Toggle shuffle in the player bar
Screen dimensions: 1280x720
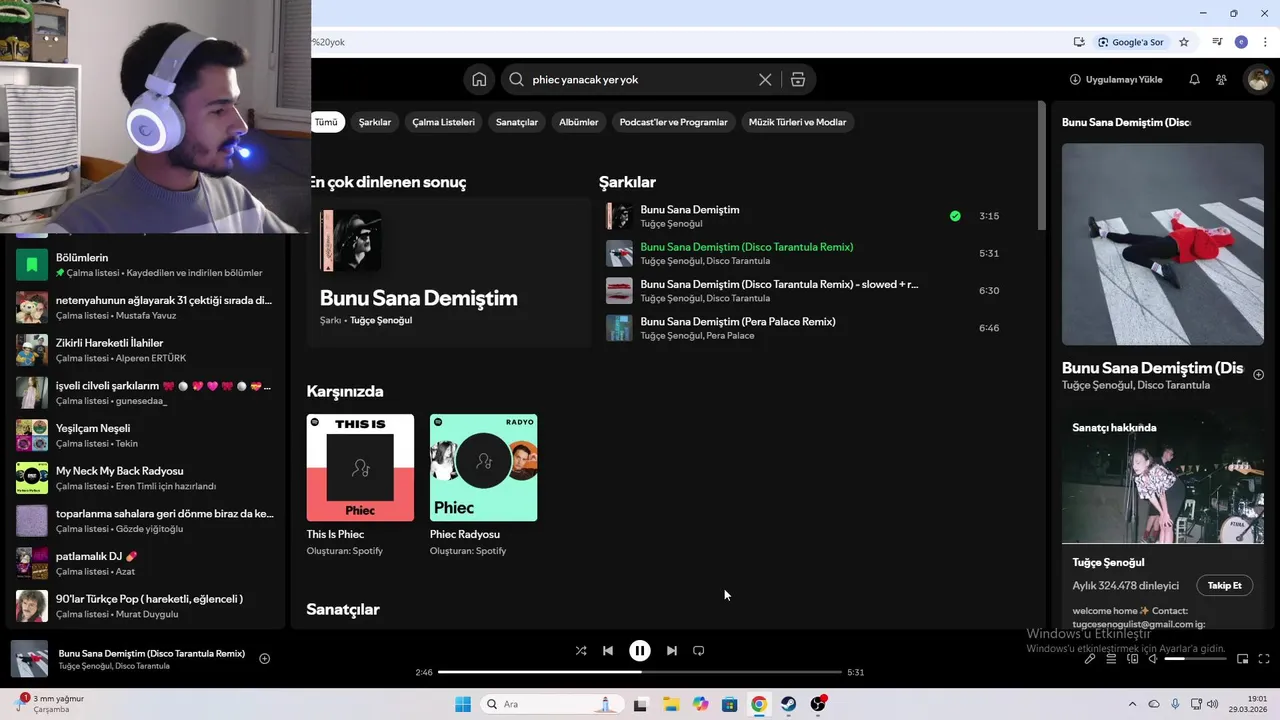click(581, 651)
